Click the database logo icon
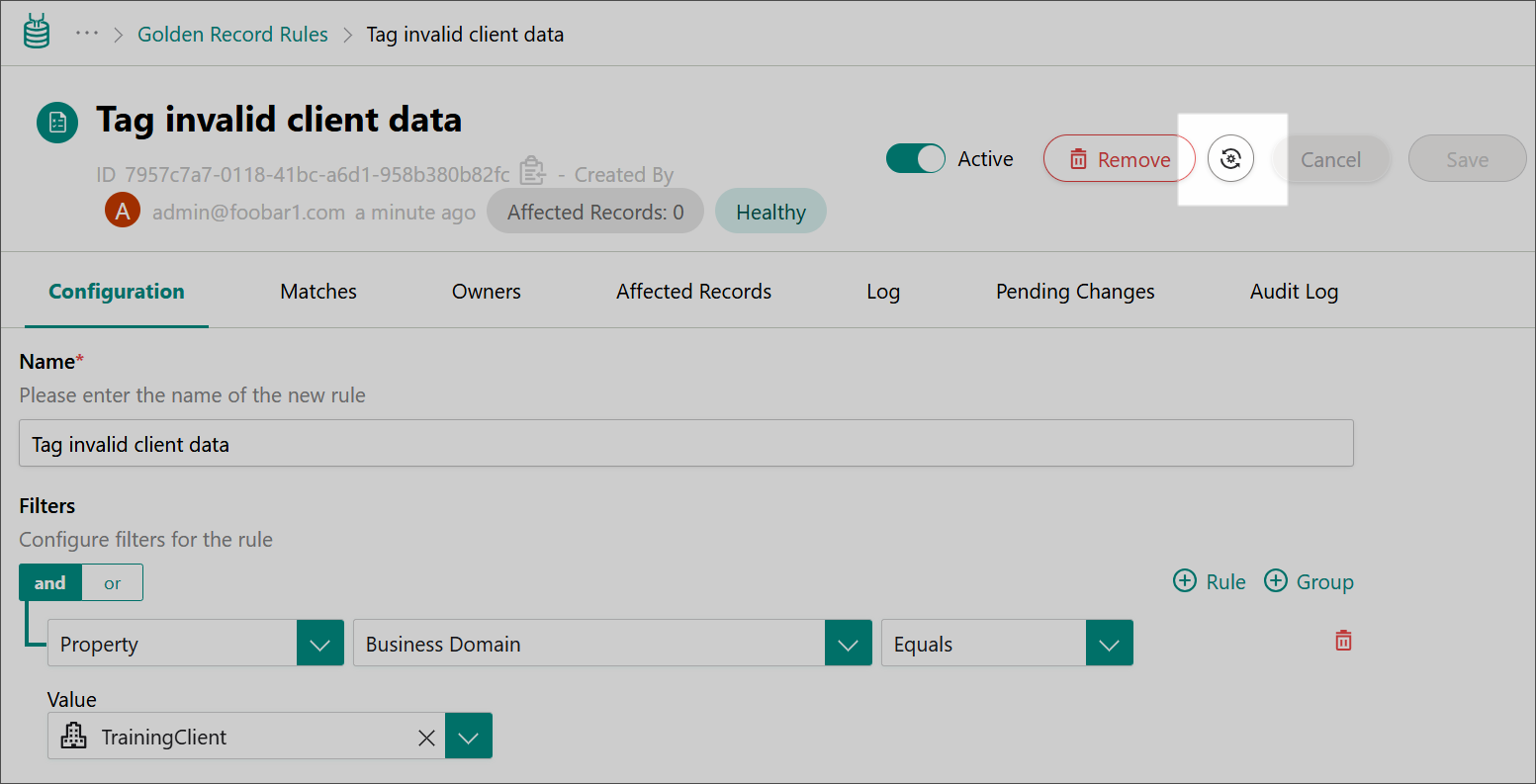 tap(37, 33)
